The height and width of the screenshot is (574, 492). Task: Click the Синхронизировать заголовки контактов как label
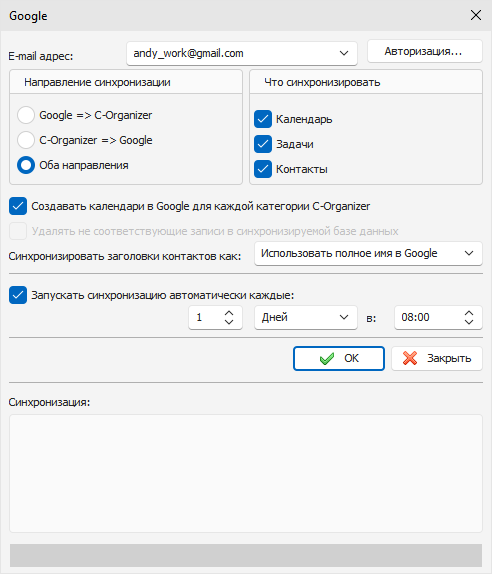coord(125,256)
